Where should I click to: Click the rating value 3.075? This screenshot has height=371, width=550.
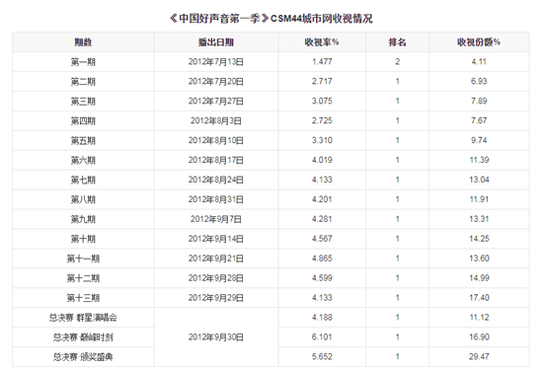click(x=322, y=101)
